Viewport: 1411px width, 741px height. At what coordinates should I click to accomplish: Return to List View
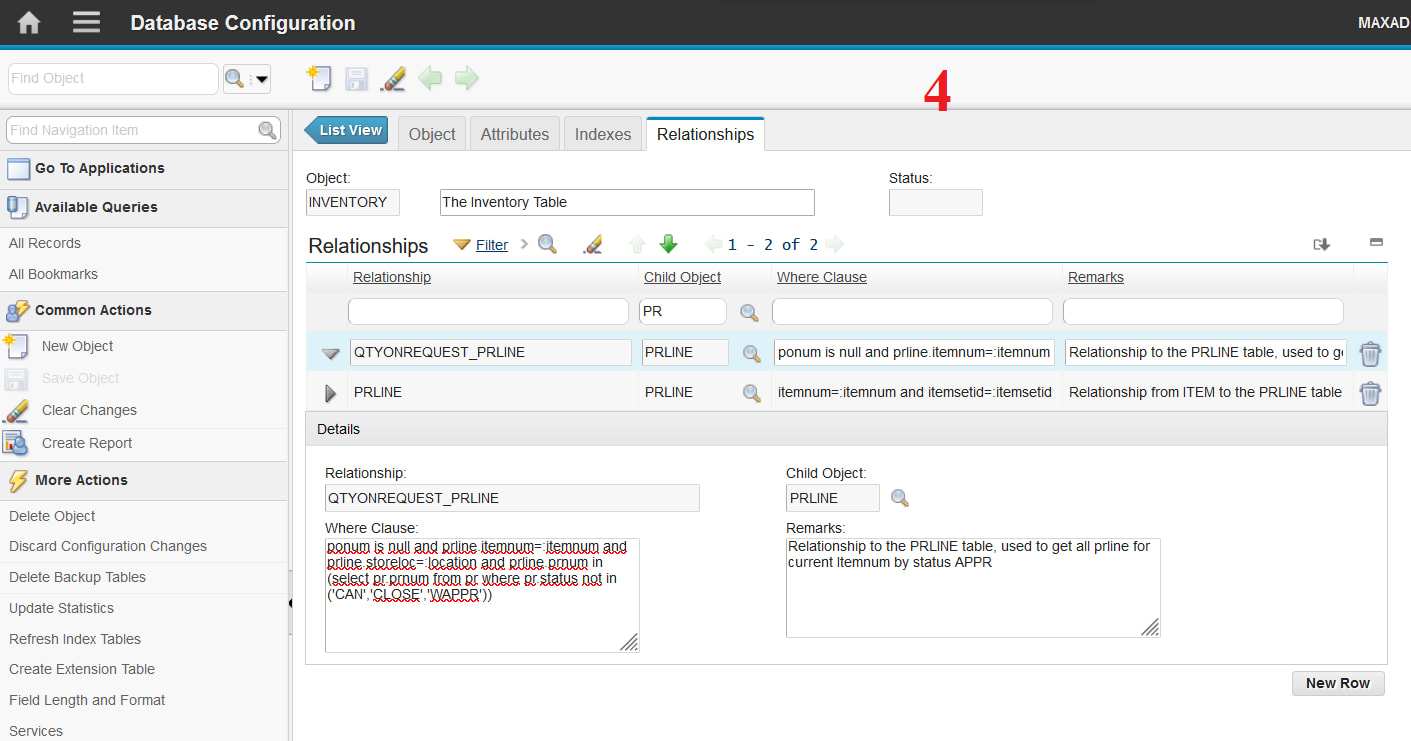(346, 130)
